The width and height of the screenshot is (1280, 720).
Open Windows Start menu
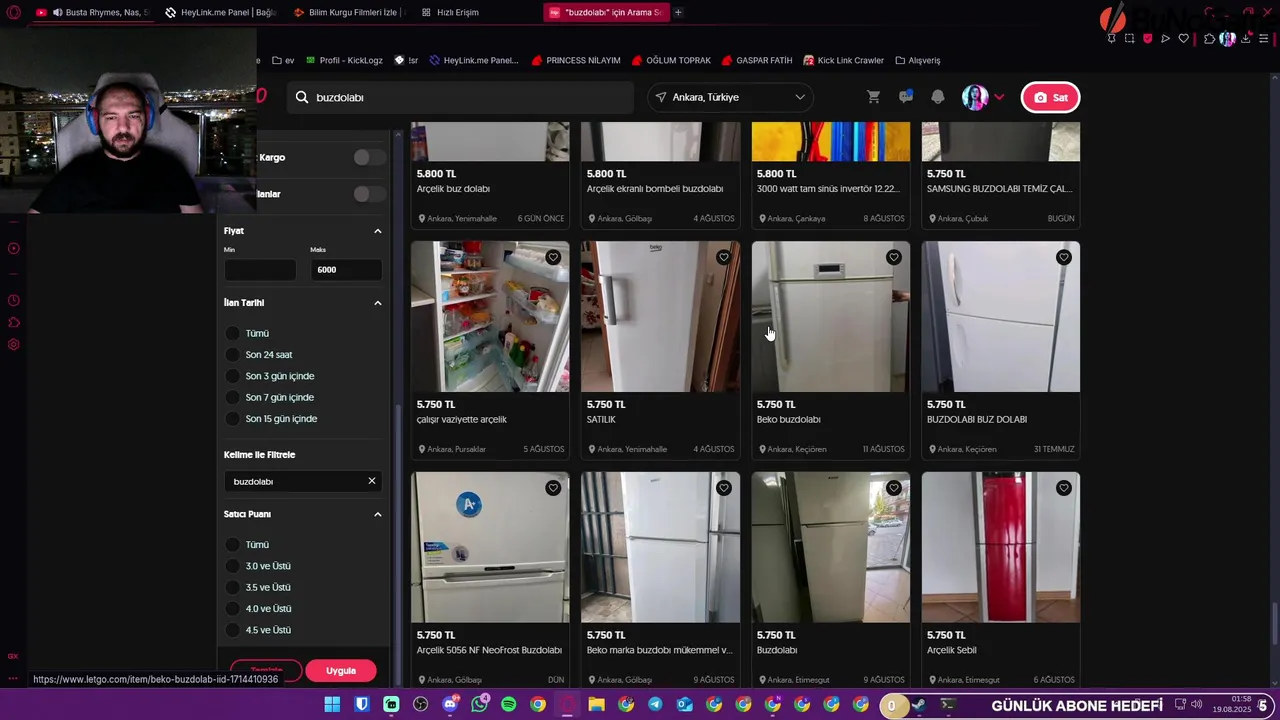(x=332, y=705)
